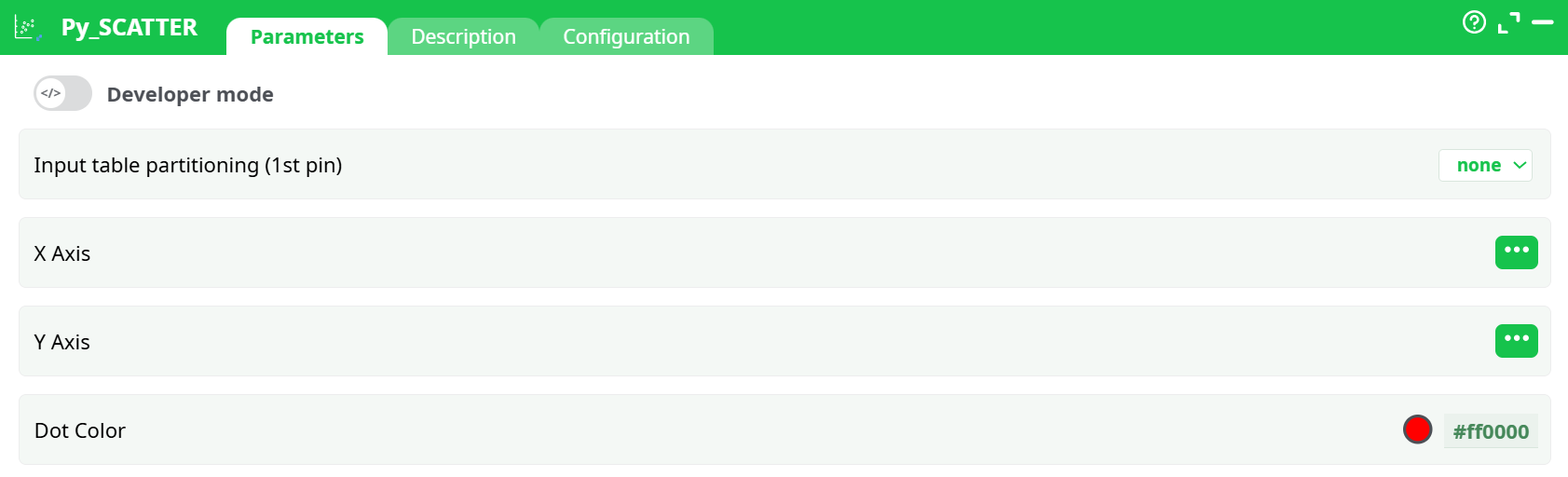1568x477 pixels.
Task: Select the X Axis parameter row label
Action: click(62, 253)
